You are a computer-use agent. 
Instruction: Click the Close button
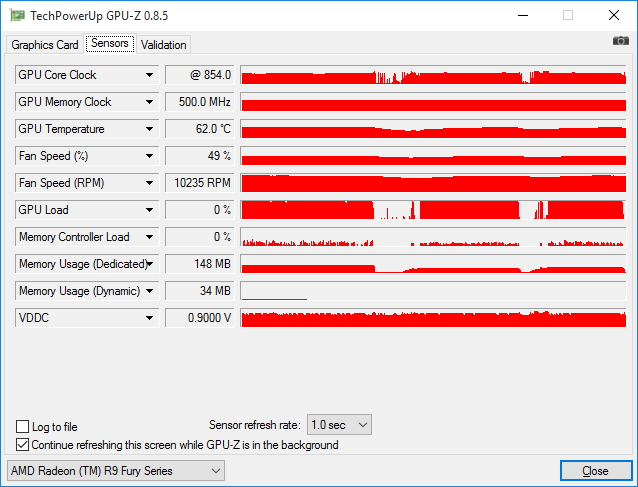pyautogui.click(x=596, y=471)
